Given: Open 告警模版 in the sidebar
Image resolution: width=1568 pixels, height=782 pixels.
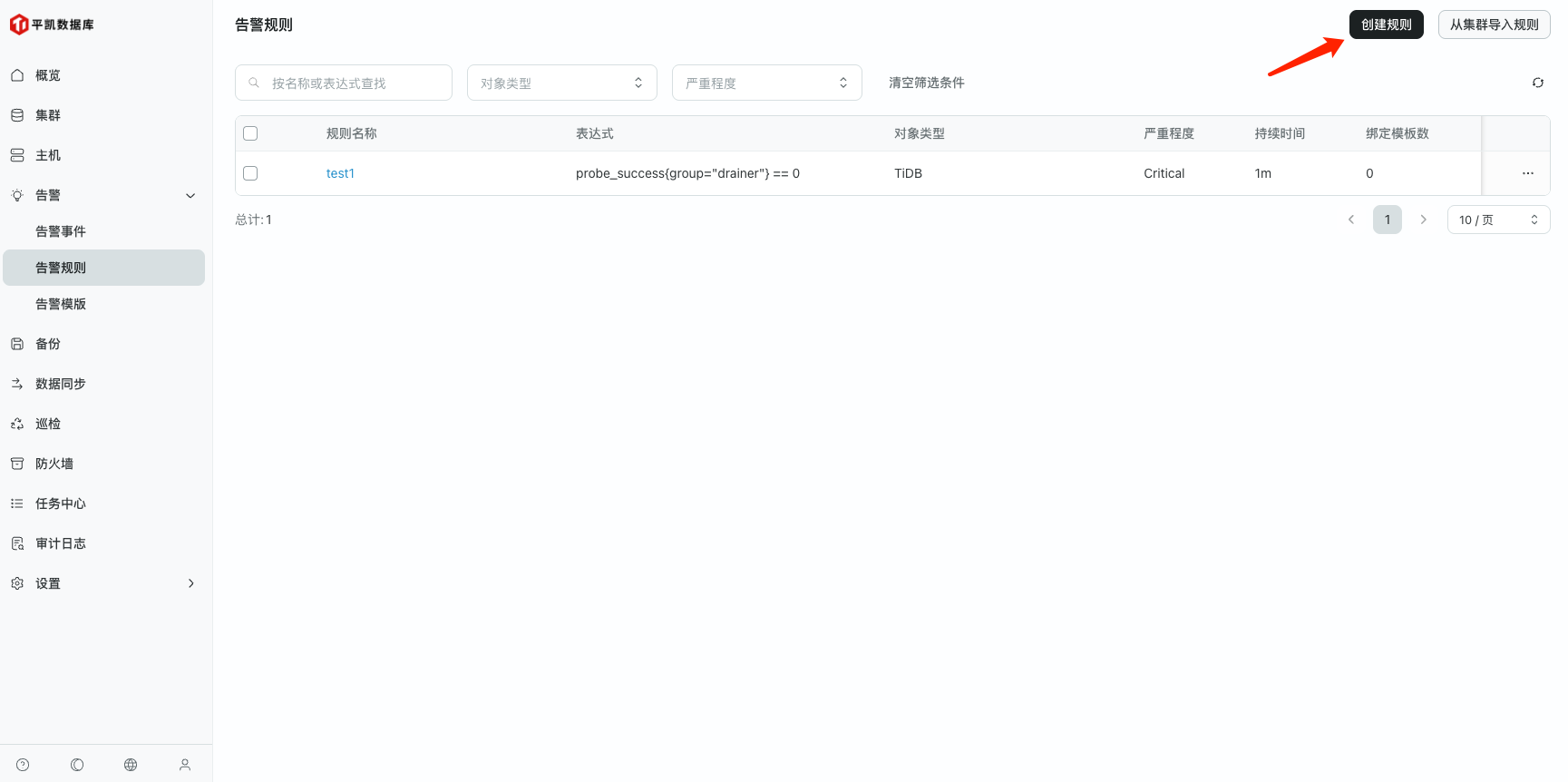Looking at the screenshot, I should pos(61,304).
